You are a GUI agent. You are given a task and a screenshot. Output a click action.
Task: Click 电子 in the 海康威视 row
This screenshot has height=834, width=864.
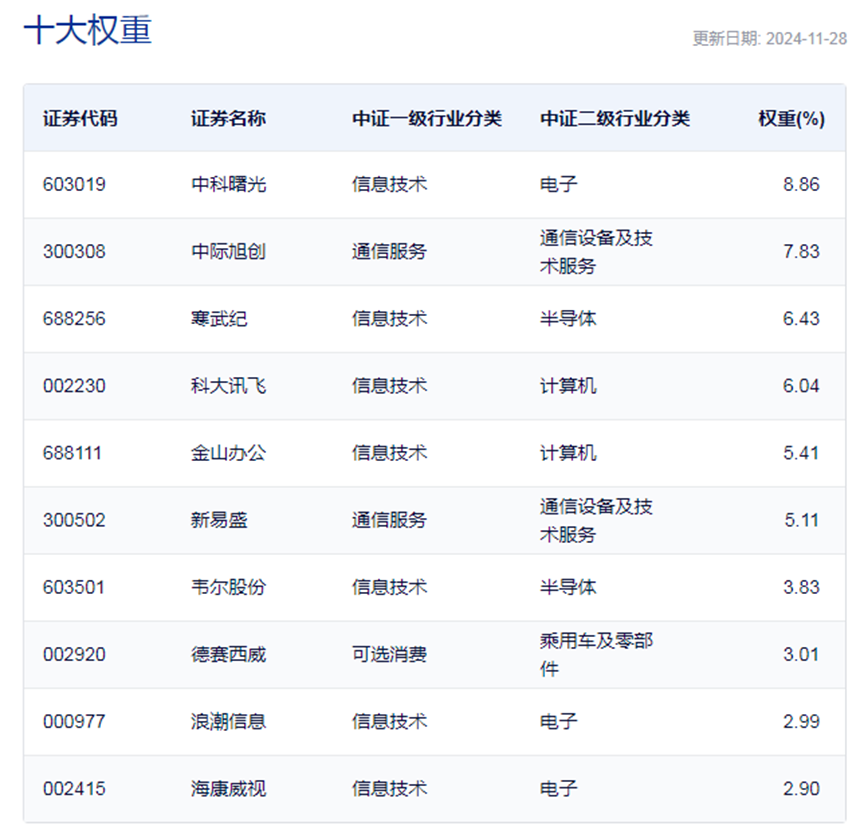[559, 789]
